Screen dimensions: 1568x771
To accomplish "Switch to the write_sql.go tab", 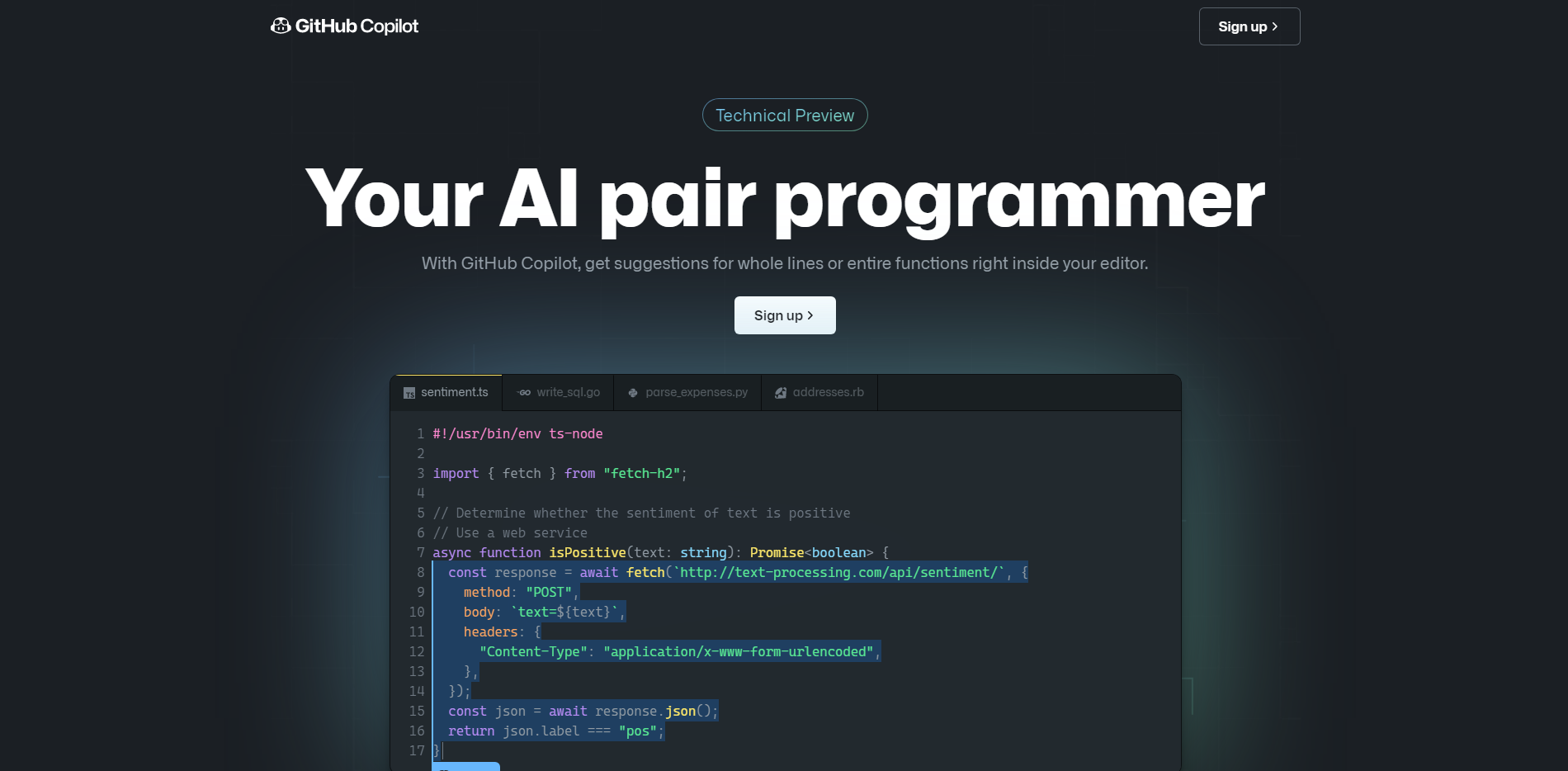I will pos(558,392).
